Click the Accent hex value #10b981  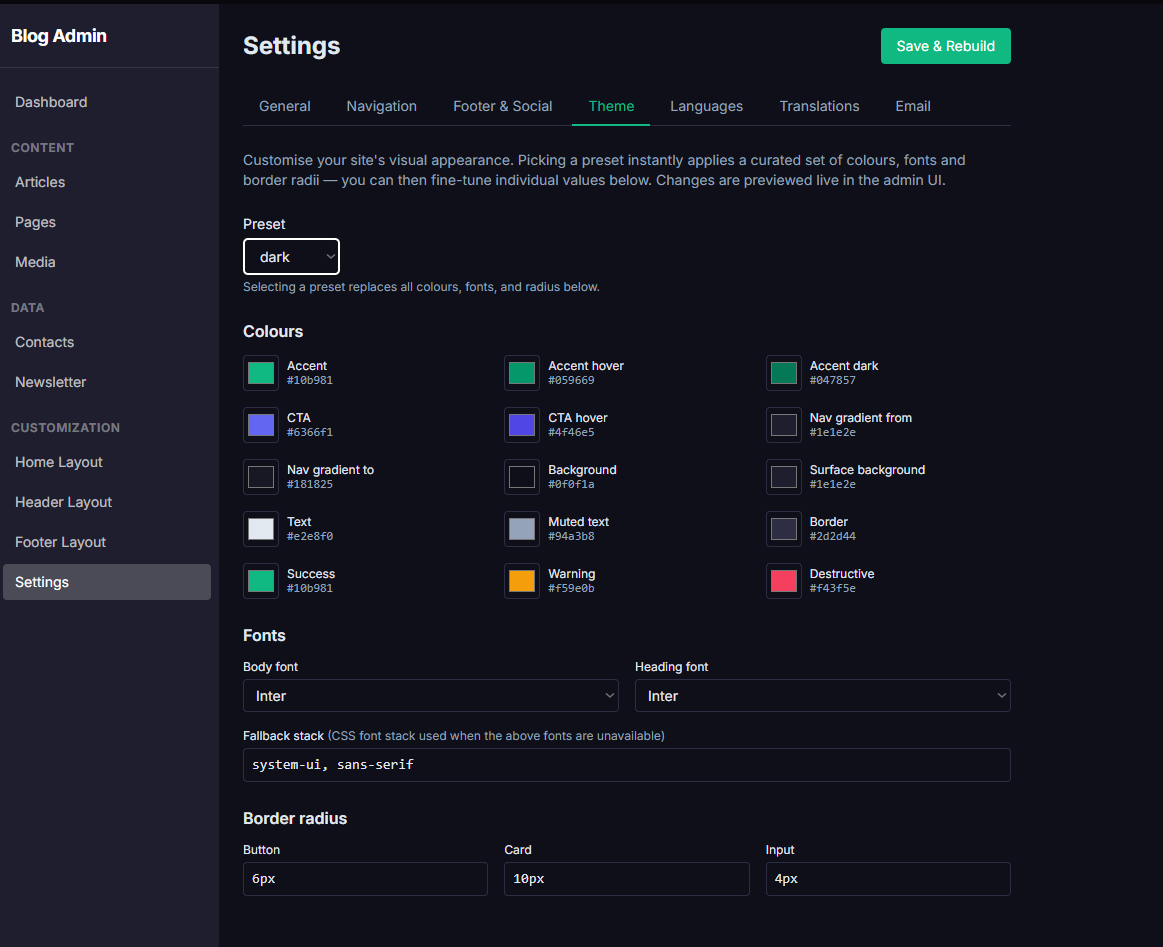tap(310, 380)
